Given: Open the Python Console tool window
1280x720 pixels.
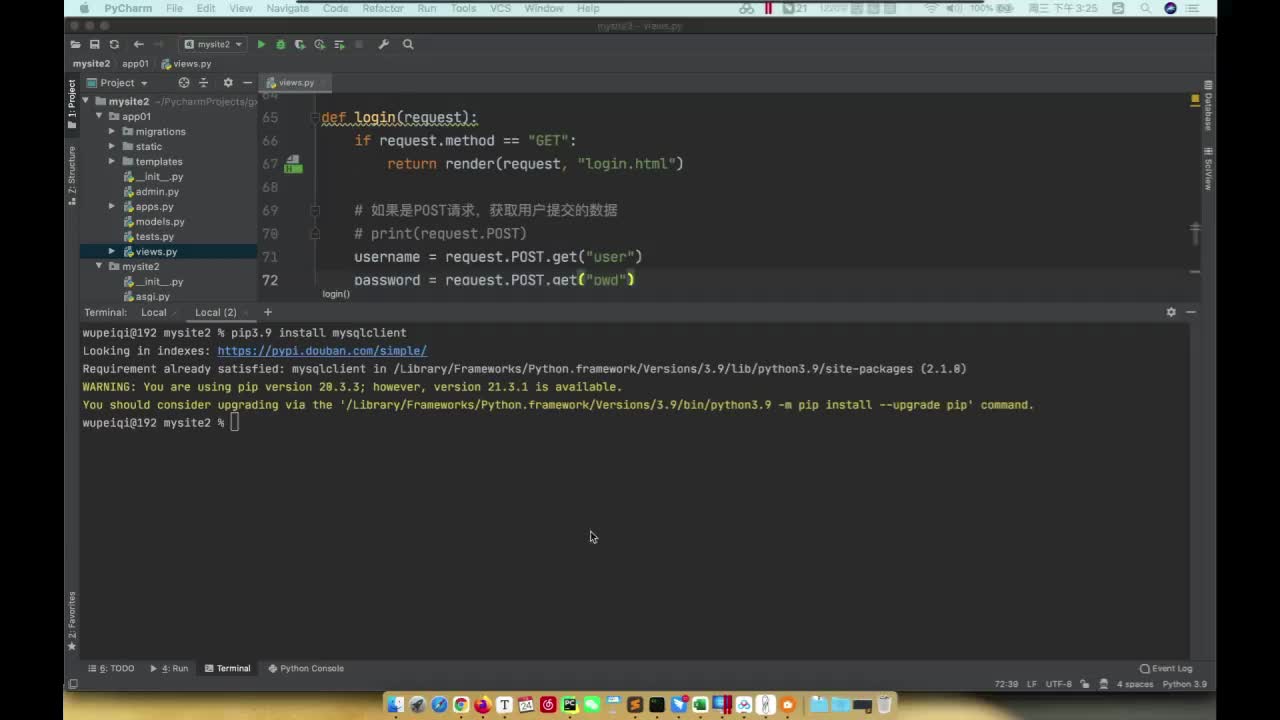Looking at the screenshot, I should 306,668.
